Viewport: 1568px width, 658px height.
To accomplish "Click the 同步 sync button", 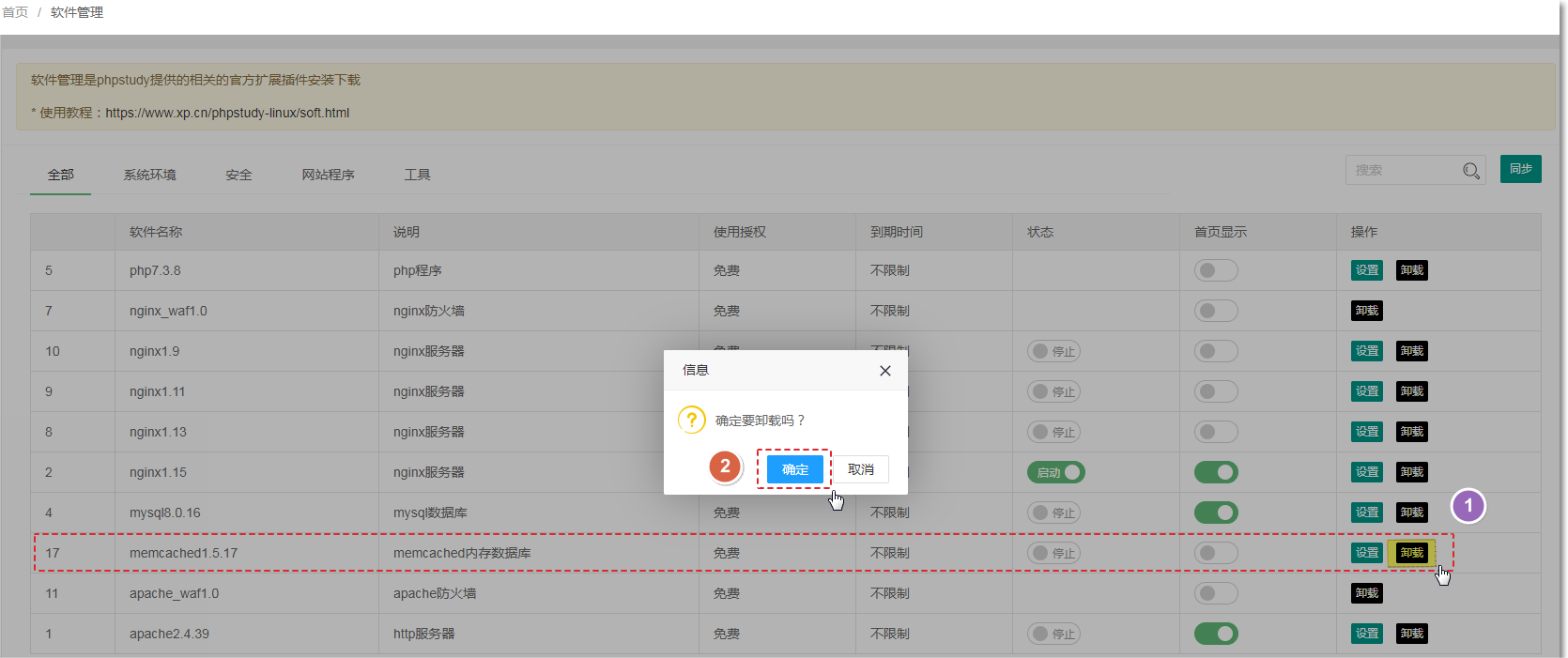I will 1520,169.
